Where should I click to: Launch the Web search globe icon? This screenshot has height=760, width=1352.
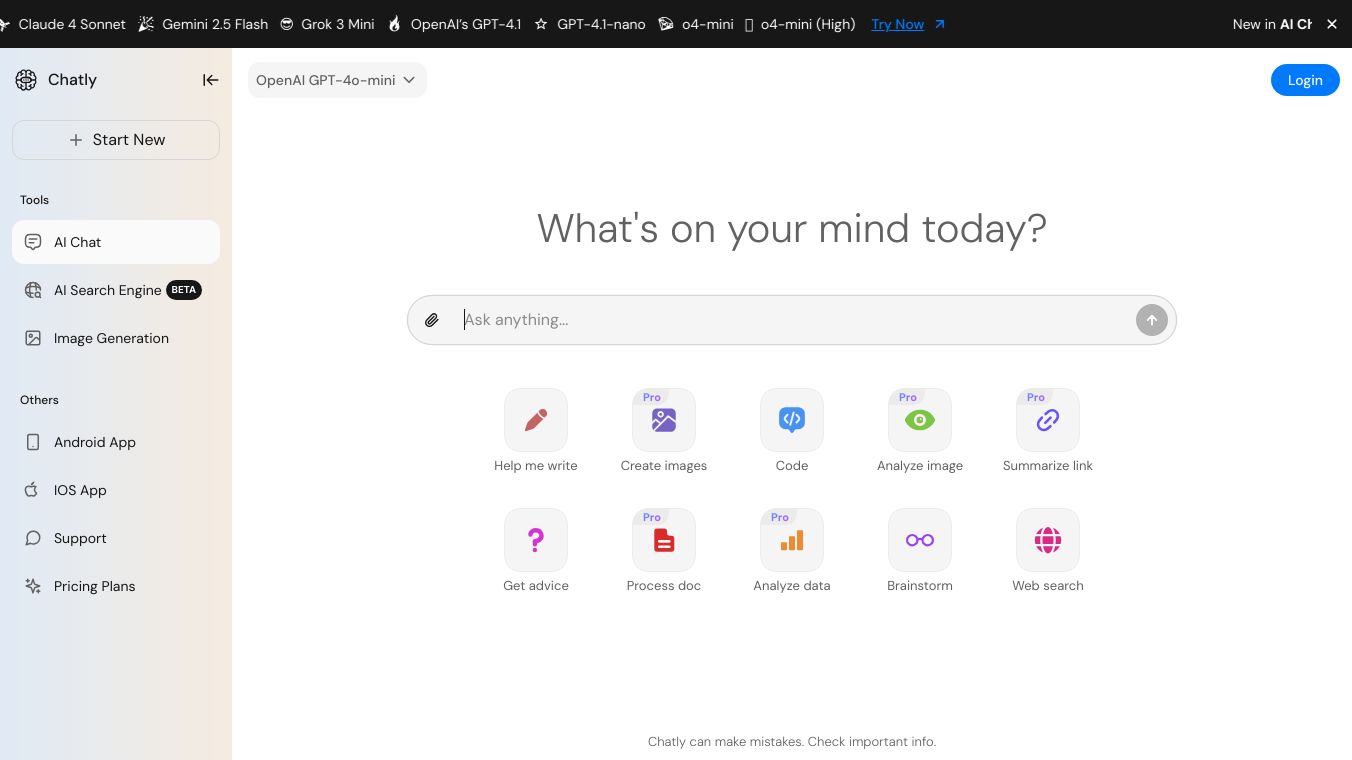pyautogui.click(x=1048, y=540)
